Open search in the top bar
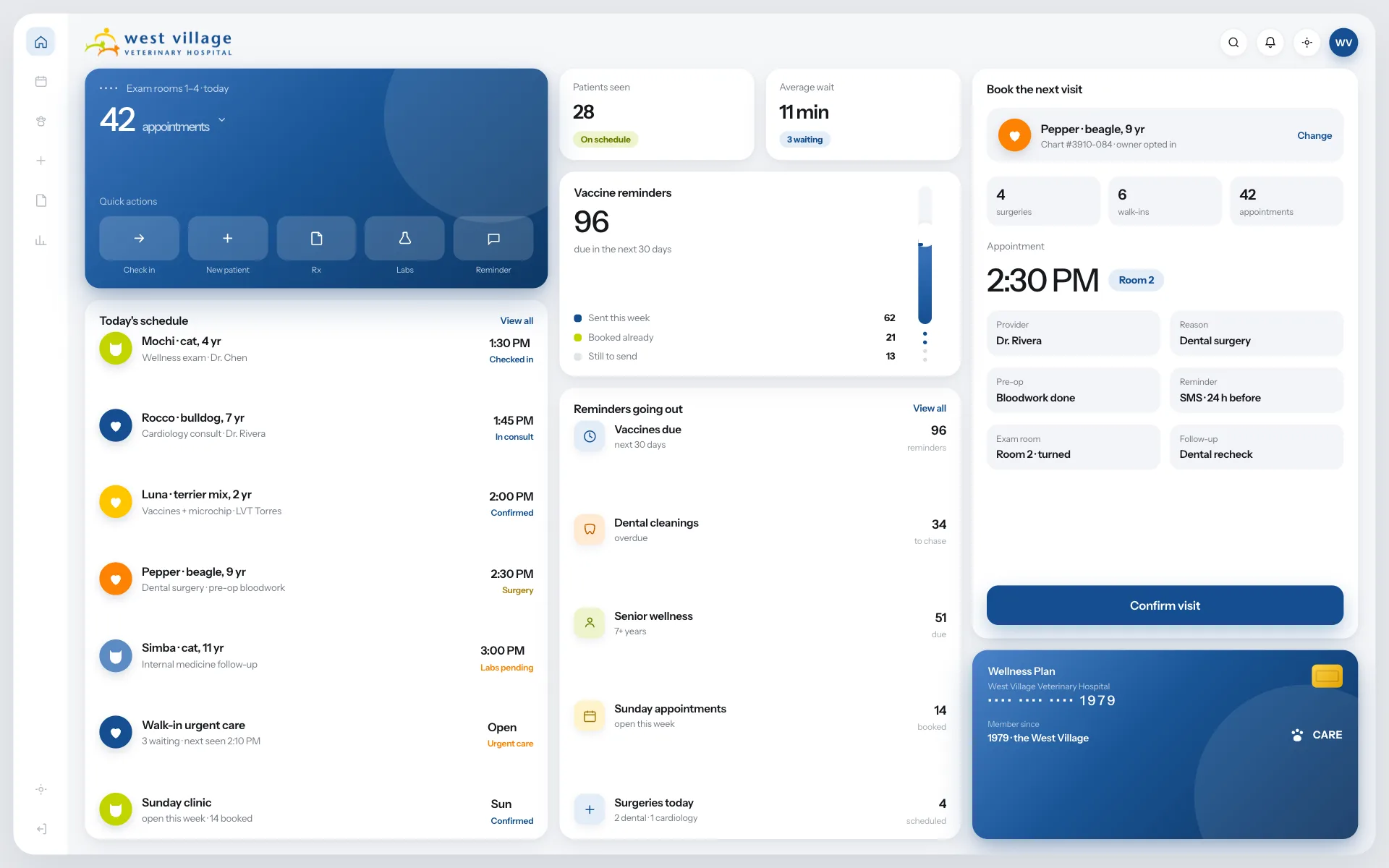Image resolution: width=1389 pixels, height=868 pixels. point(1233,43)
